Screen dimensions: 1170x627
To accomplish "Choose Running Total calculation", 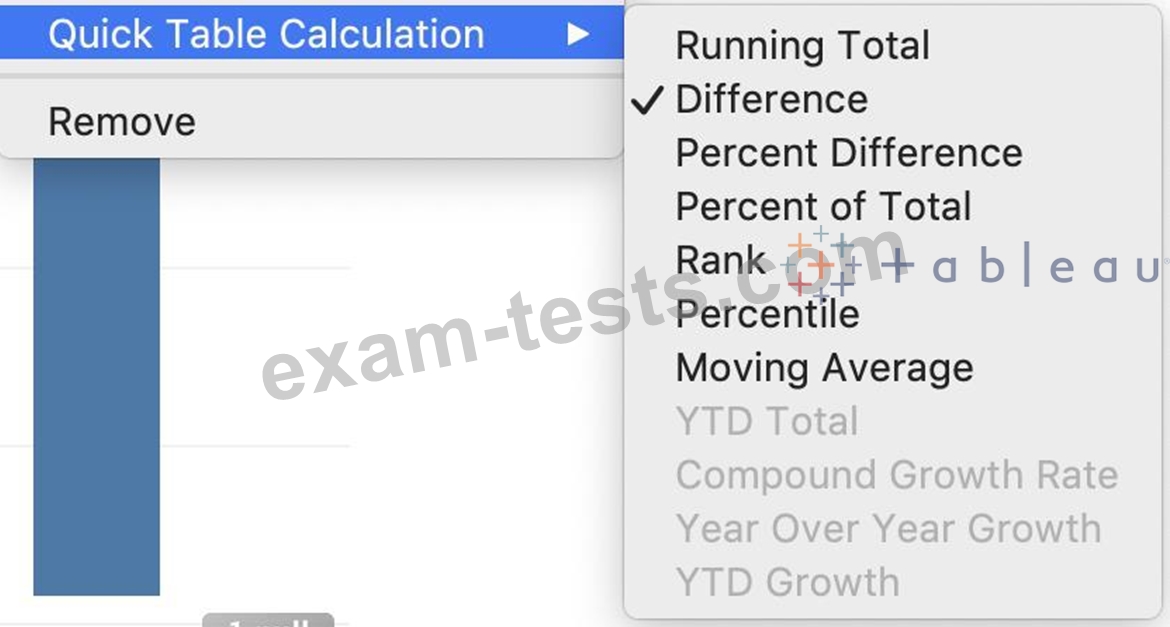I will 802,46.
